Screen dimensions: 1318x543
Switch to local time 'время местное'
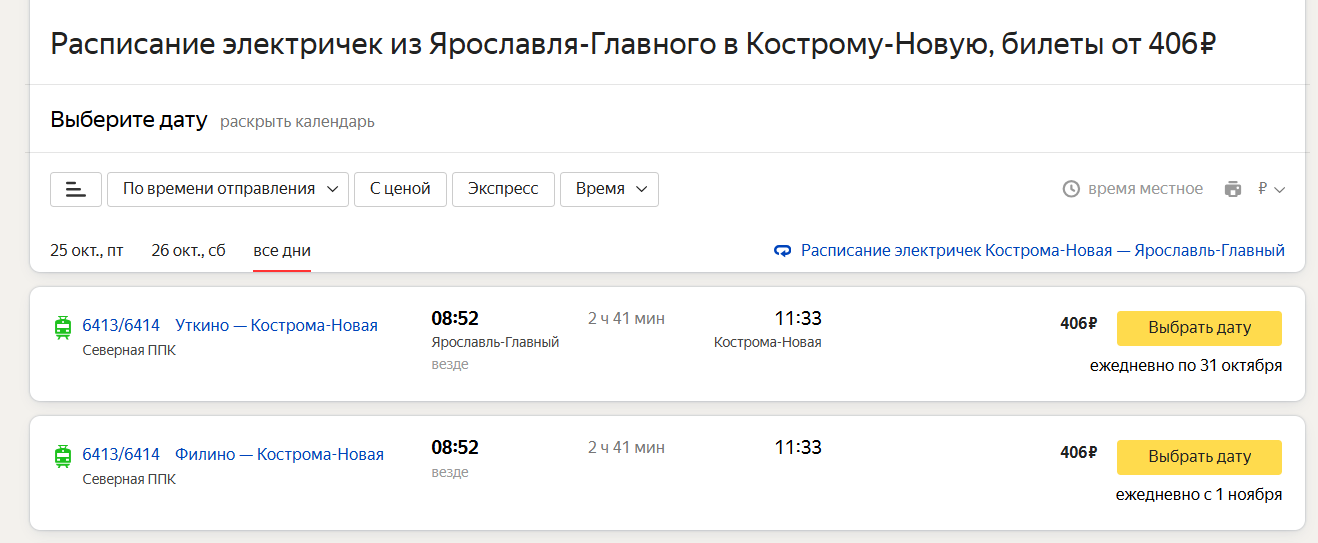(1145, 189)
